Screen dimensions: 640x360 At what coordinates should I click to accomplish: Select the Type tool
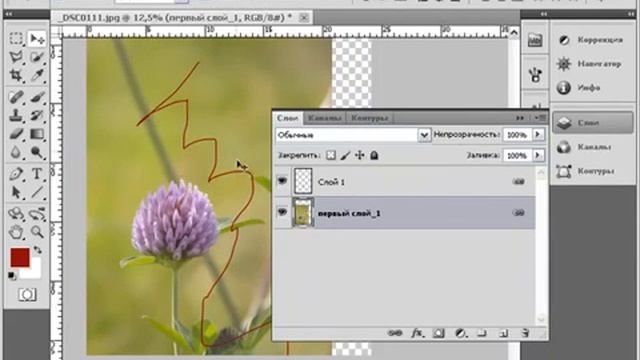point(37,174)
